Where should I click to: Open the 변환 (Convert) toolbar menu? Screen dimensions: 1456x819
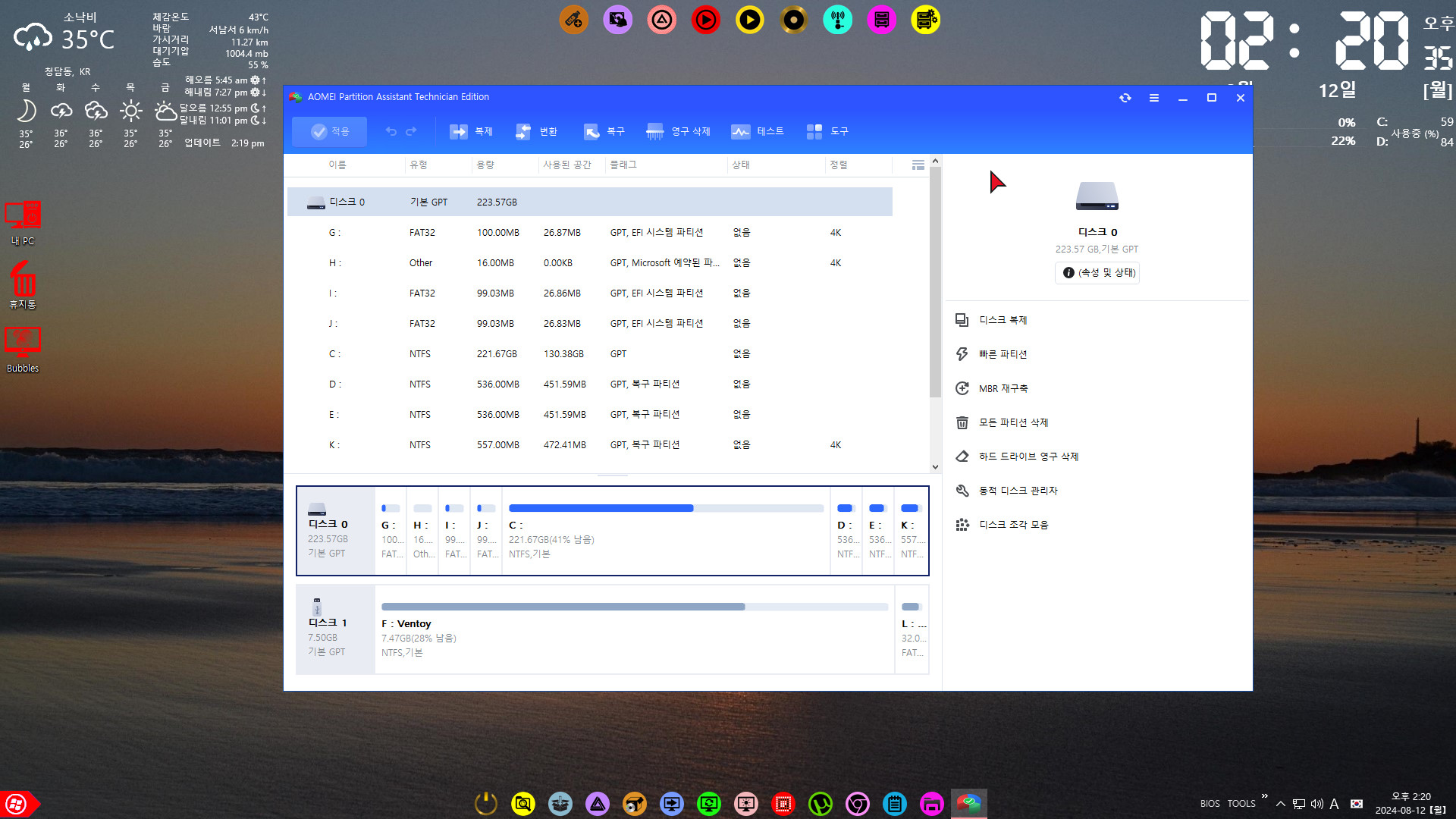tap(536, 131)
